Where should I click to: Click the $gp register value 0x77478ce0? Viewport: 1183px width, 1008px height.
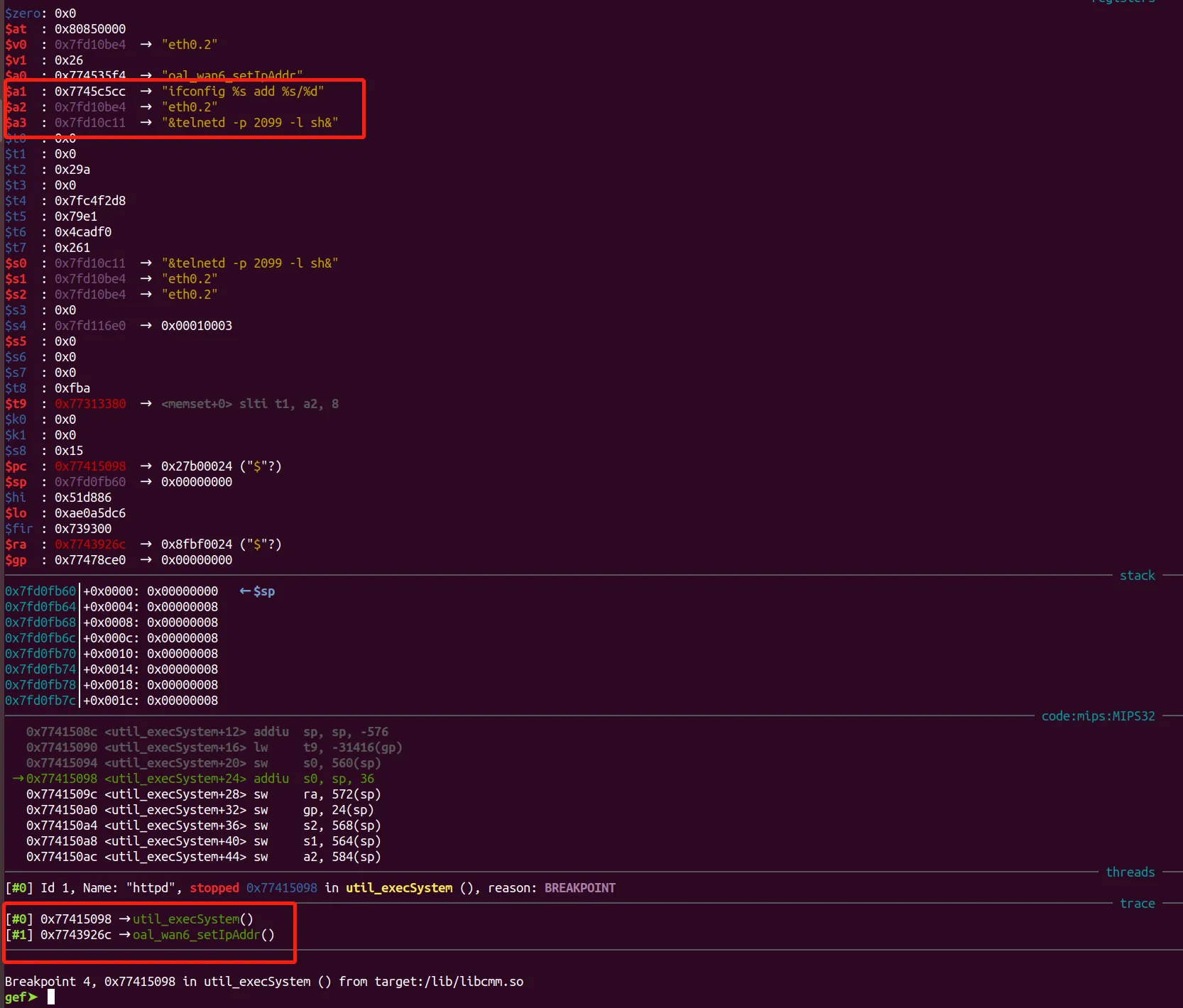pos(90,560)
